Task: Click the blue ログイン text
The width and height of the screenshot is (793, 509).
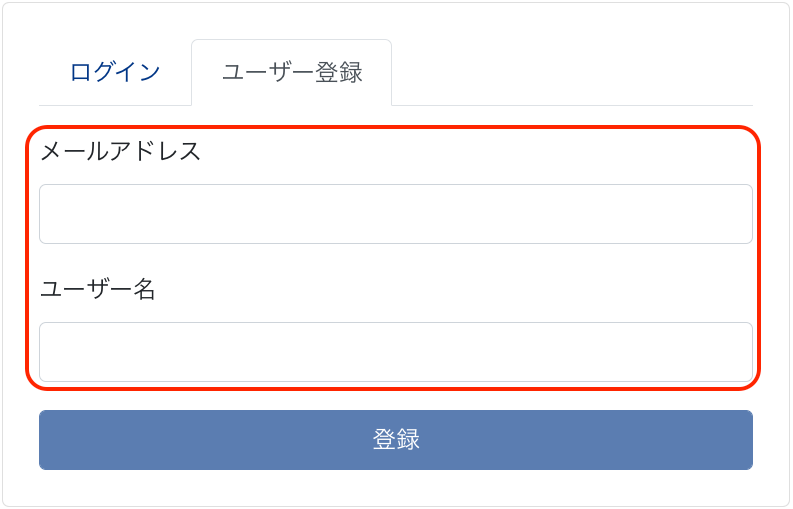Action: pos(115,72)
